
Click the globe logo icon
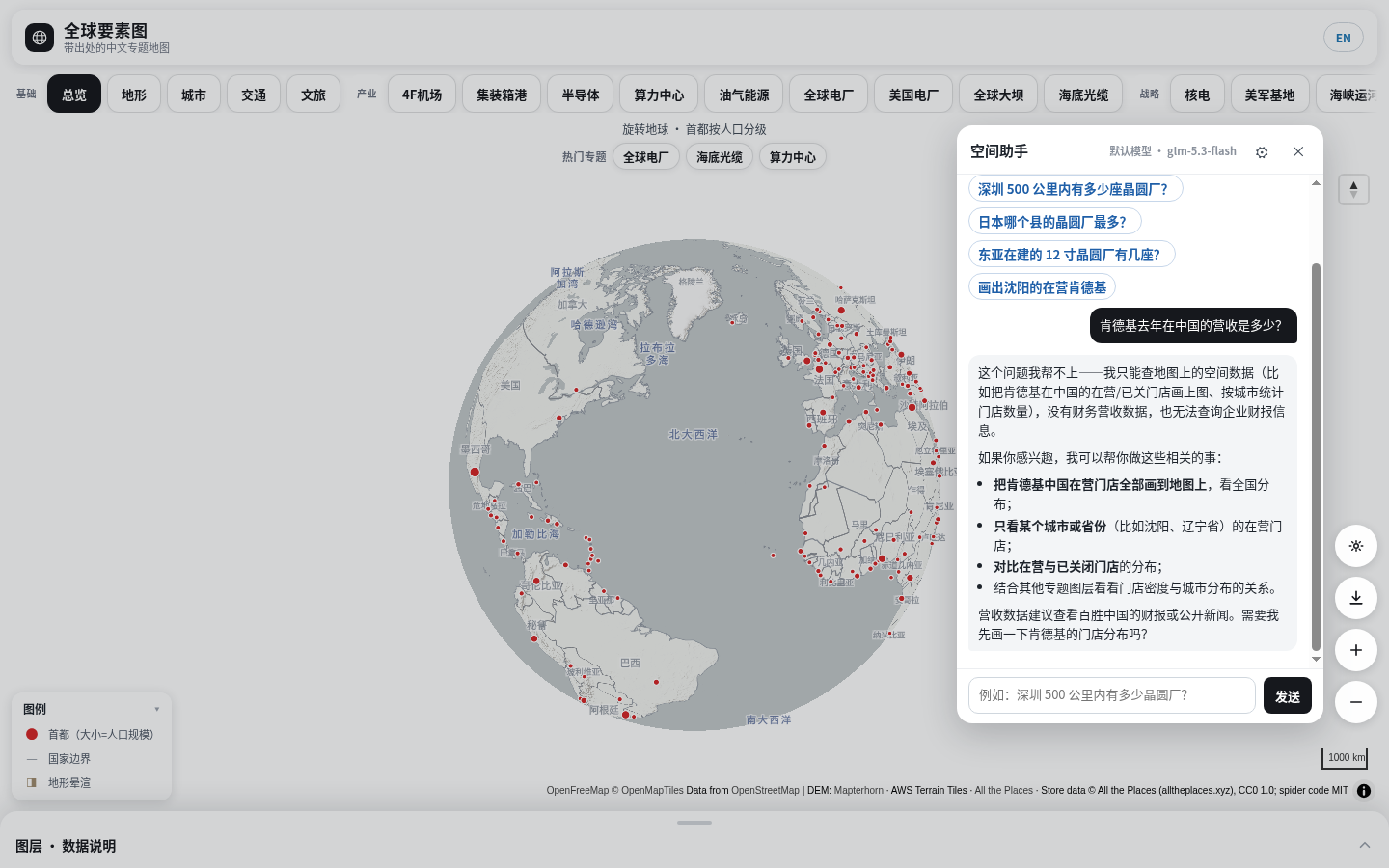40,38
